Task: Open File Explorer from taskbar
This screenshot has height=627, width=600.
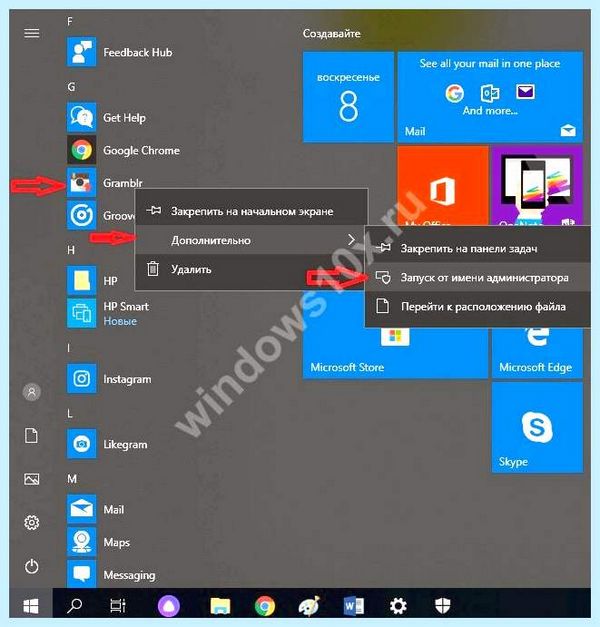Action: pos(220,606)
